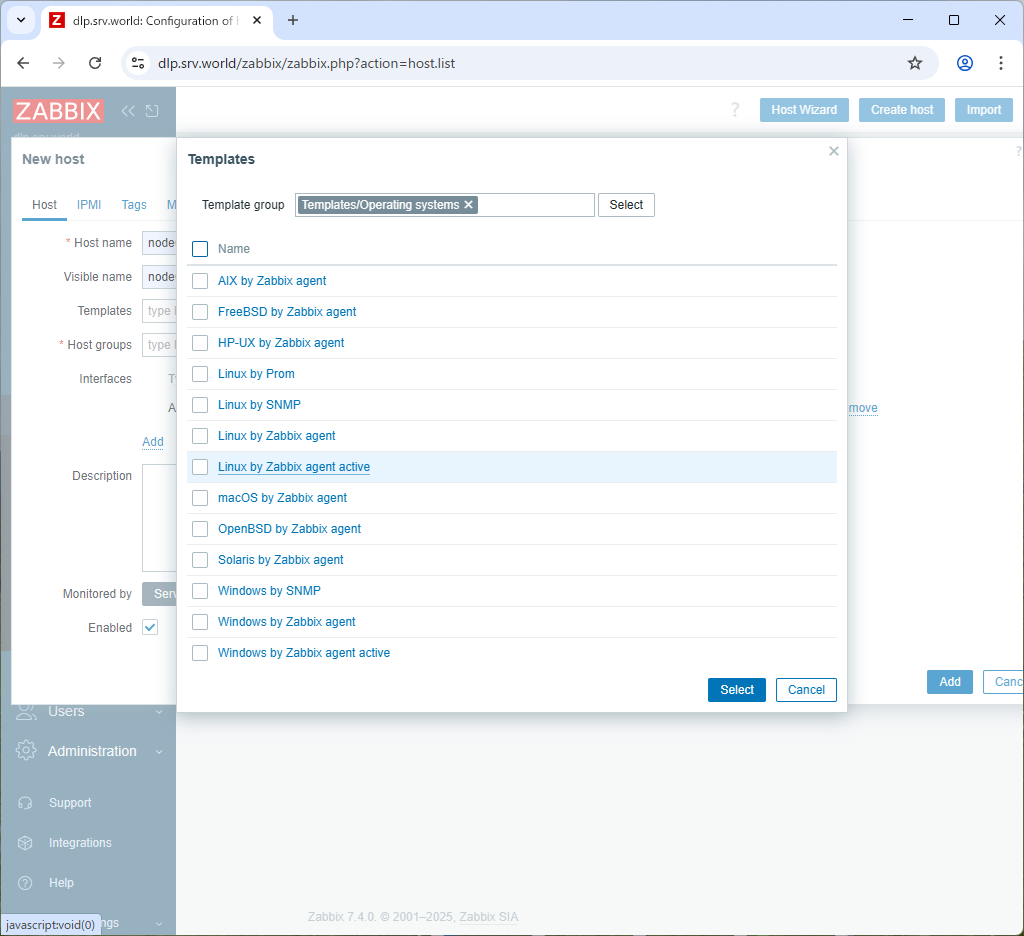Screen dimensions: 1024x936
Task: Remove the Templates/Operating systems filter tag
Action: (468, 204)
